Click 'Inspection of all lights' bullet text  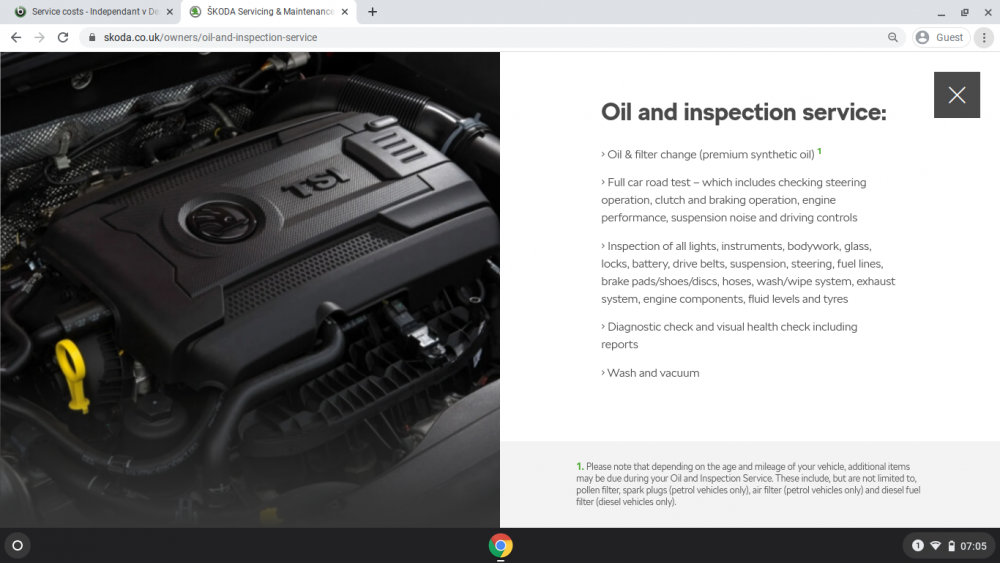[x=748, y=272]
